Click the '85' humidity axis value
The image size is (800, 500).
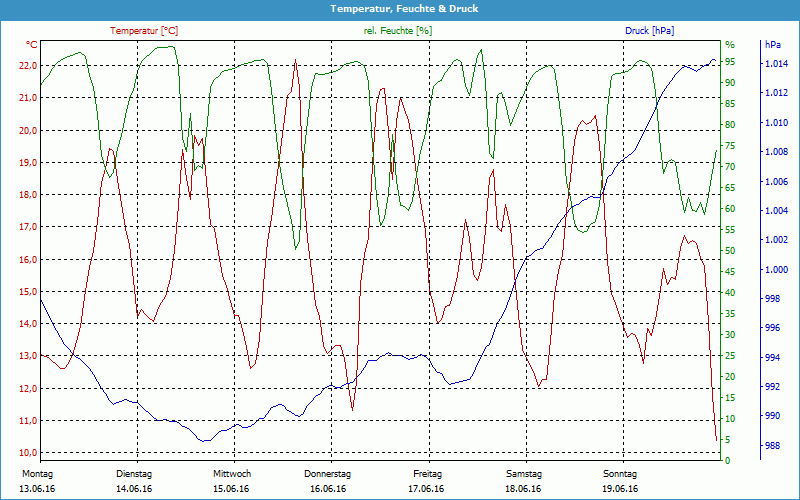click(x=730, y=104)
